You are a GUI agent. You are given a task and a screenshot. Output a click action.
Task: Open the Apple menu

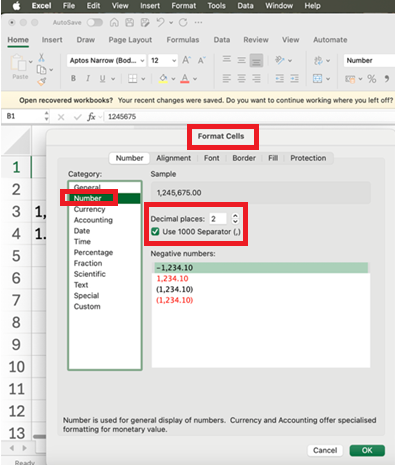pos(16,6)
